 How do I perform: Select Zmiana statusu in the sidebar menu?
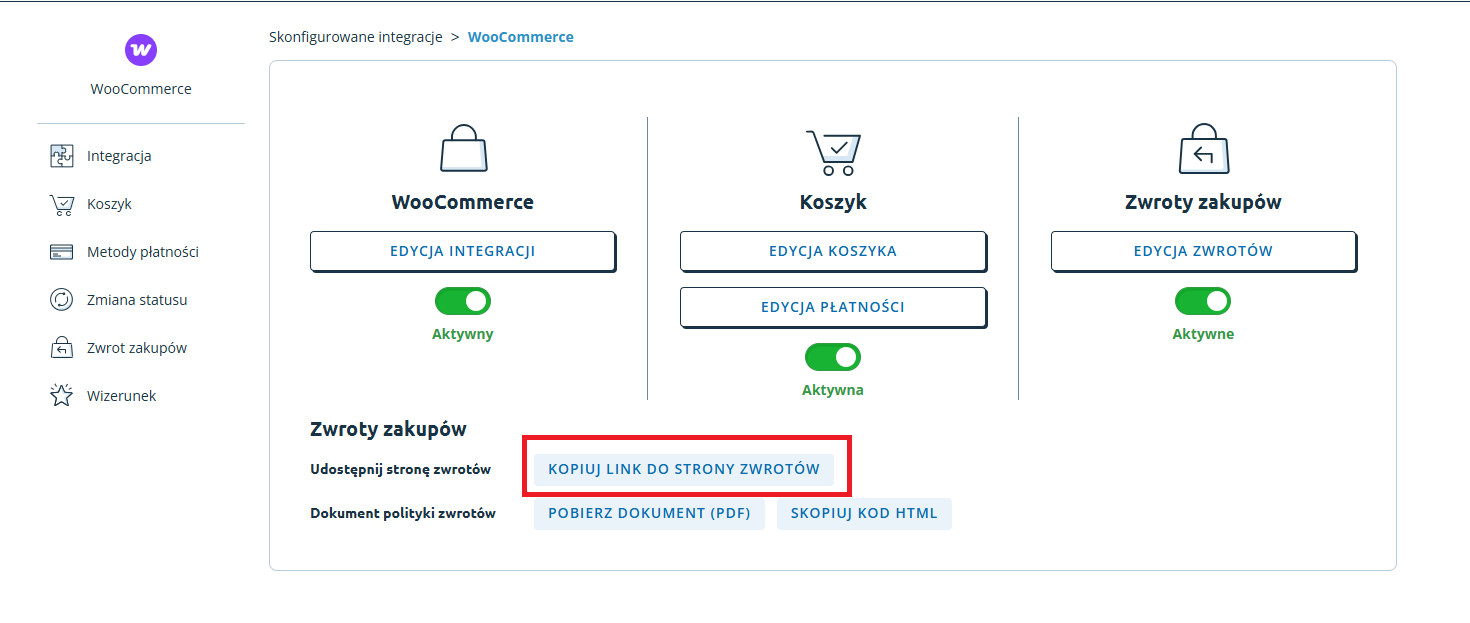pos(137,300)
